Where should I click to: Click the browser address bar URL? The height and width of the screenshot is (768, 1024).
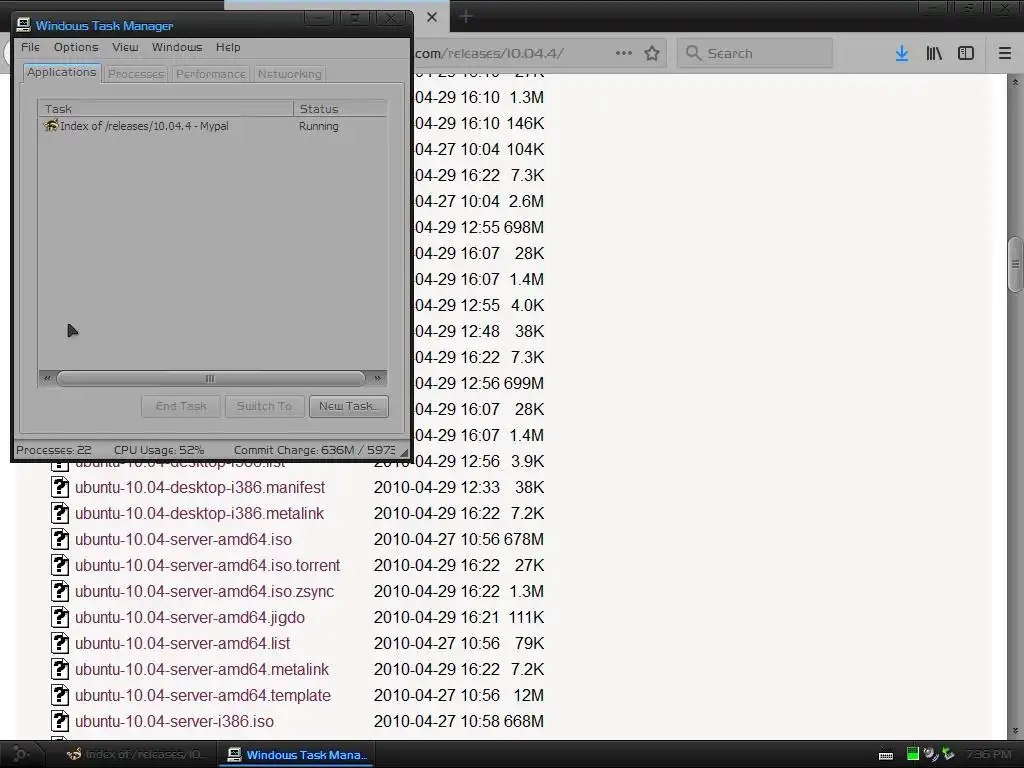(489, 53)
